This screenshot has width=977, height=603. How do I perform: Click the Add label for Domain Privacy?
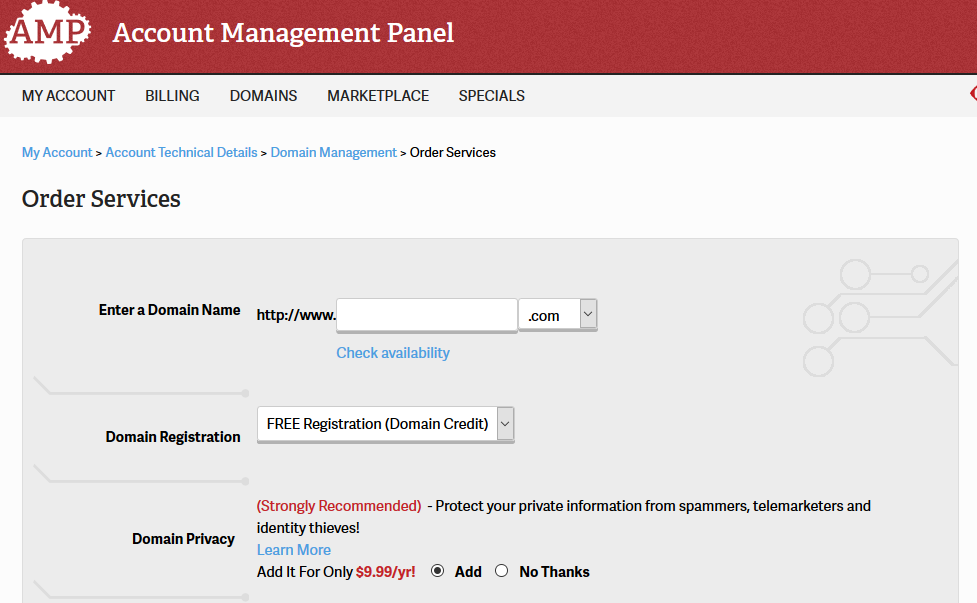click(468, 572)
